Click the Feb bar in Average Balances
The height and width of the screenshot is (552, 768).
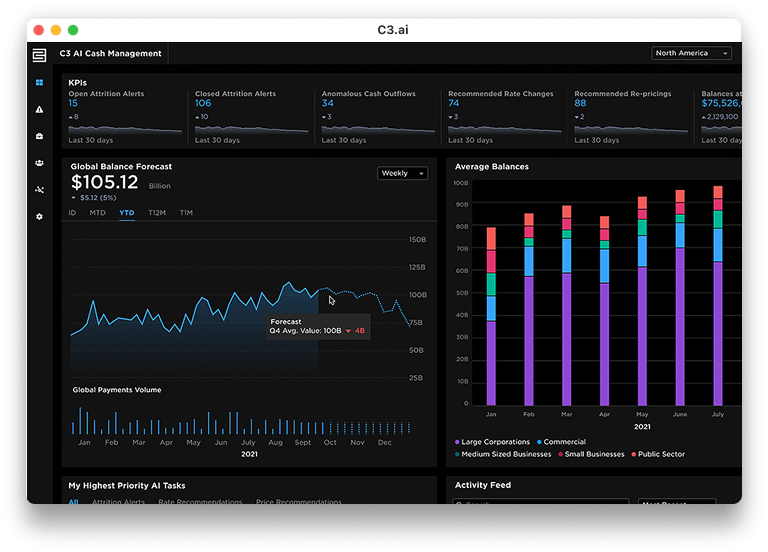point(528,310)
